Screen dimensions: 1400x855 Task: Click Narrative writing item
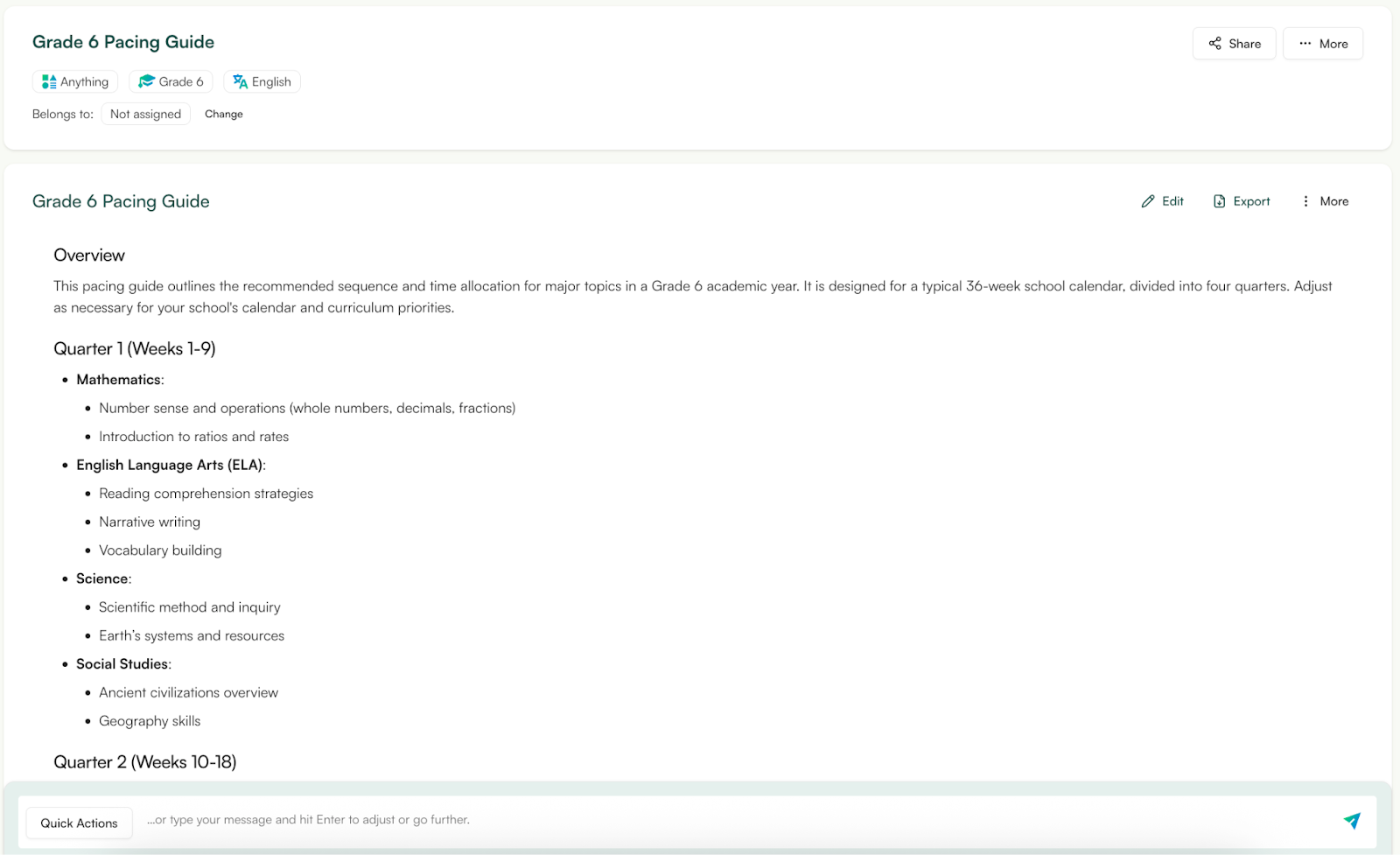[150, 522]
